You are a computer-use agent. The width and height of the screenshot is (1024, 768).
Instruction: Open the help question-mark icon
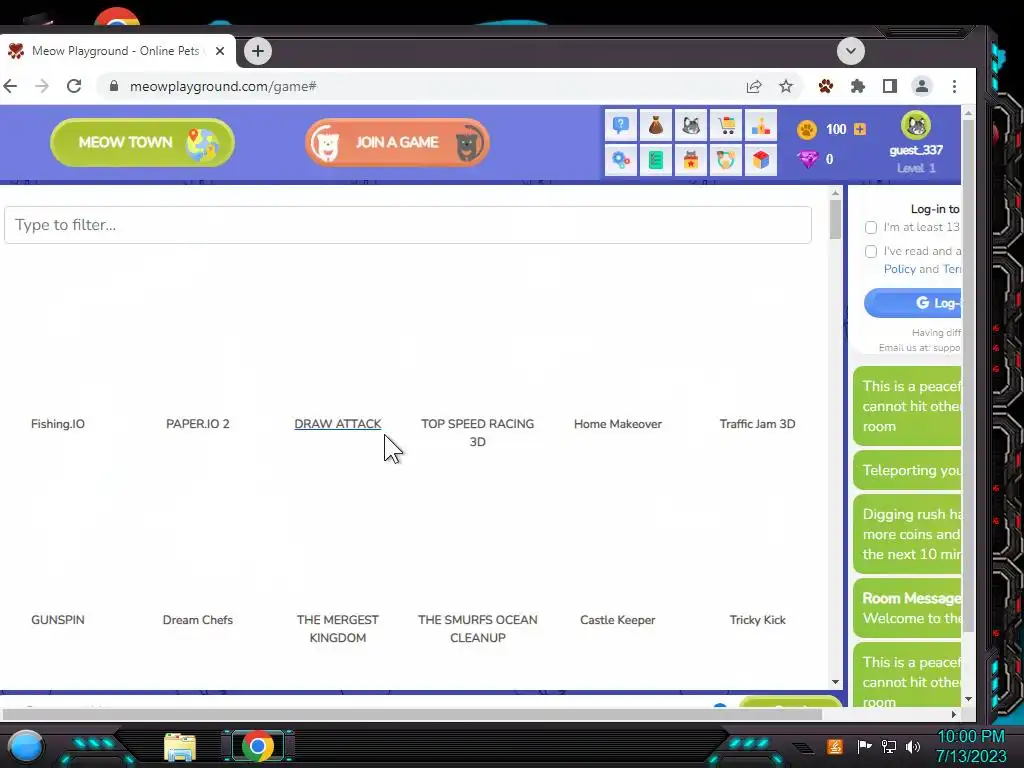(620, 125)
